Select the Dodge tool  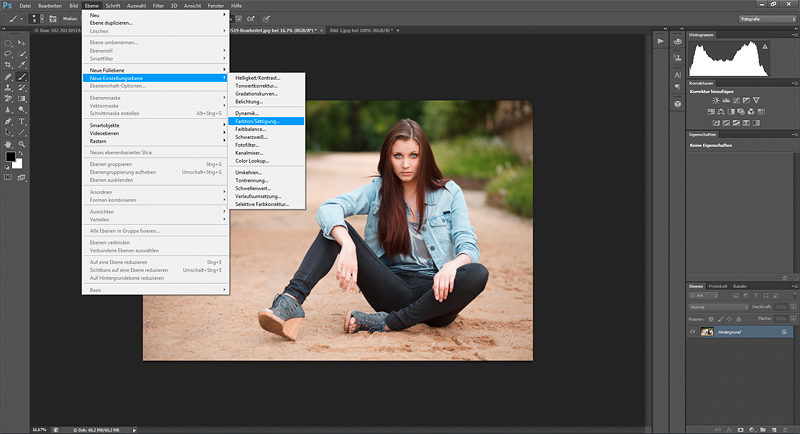pos(21,110)
